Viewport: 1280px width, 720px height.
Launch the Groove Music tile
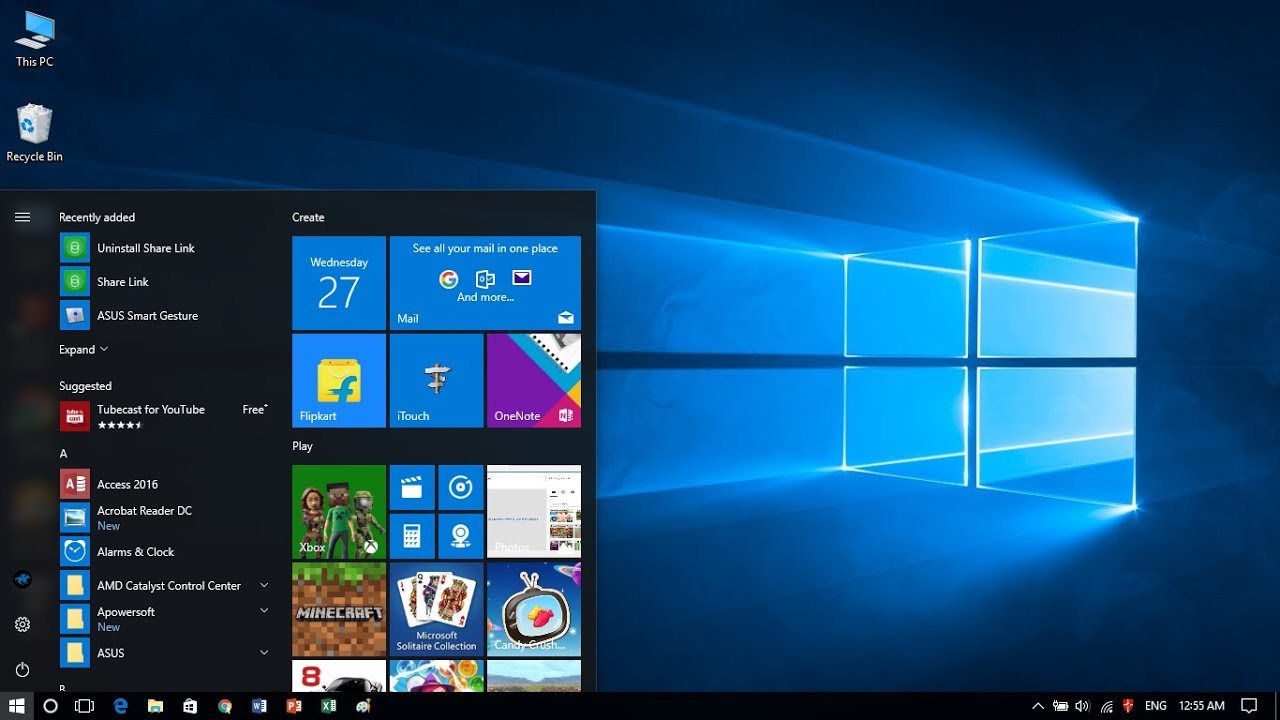pos(461,487)
